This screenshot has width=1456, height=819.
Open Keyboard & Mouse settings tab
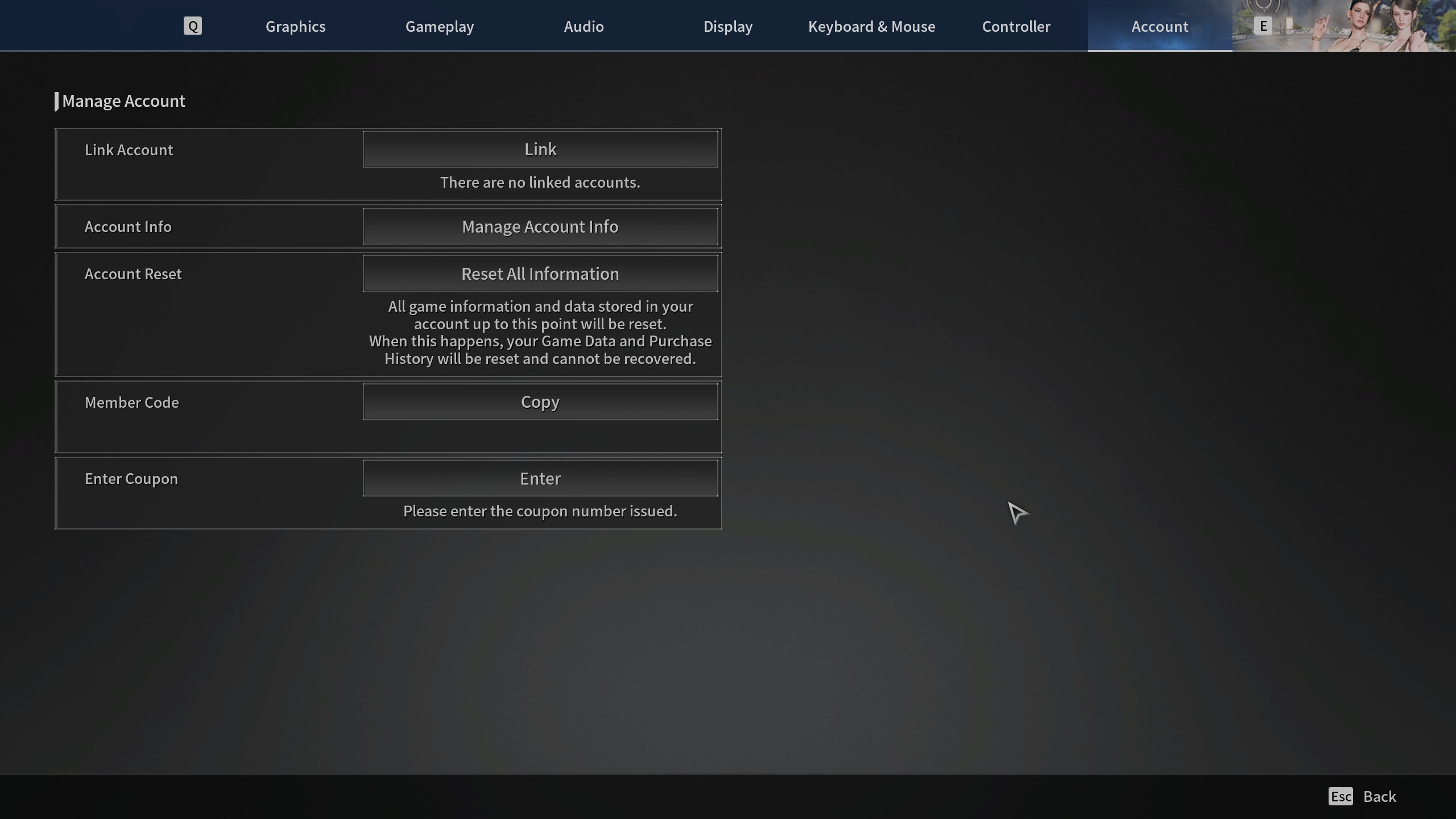point(871,26)
